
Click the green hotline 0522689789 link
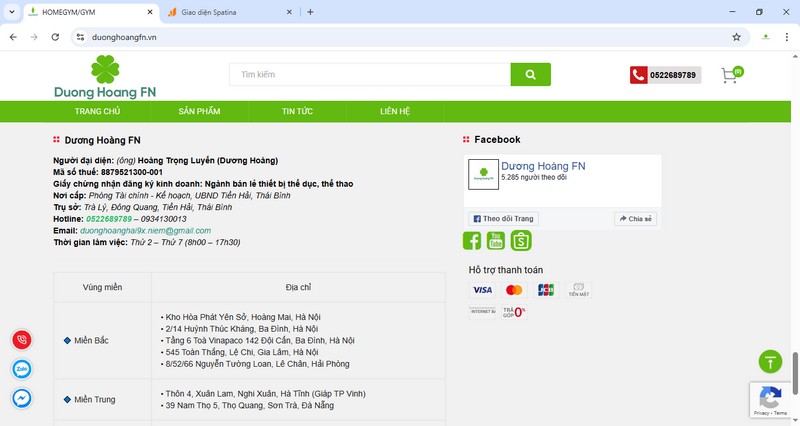pos(109,219)
